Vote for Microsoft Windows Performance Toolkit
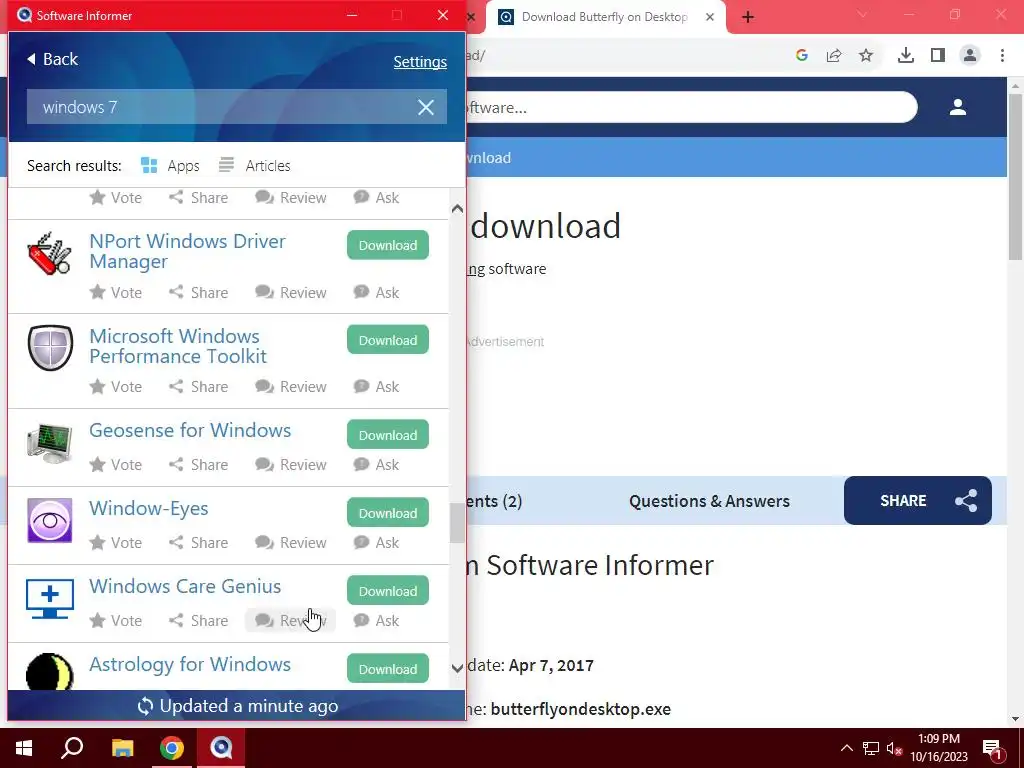Viewport: 1024px width, 768px height. [116, 387]
